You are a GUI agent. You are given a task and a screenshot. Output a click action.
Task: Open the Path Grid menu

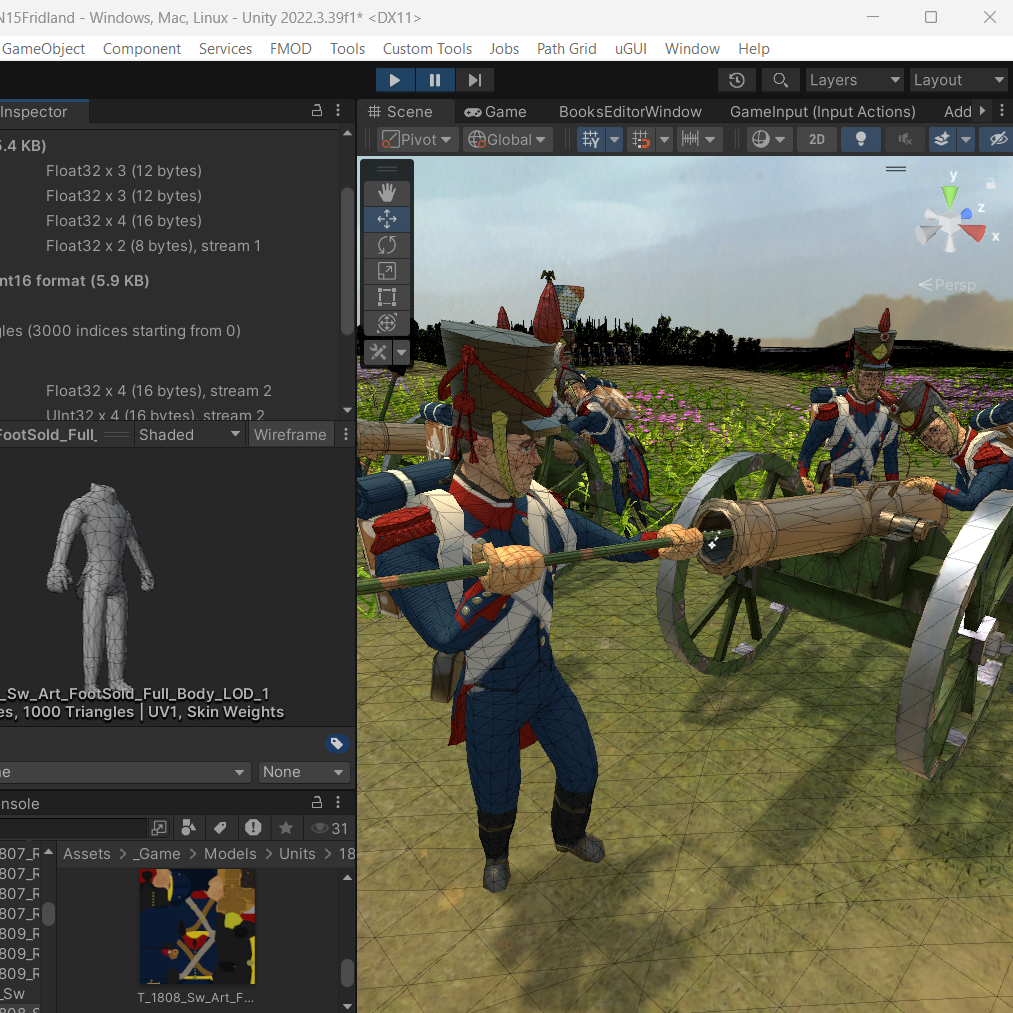coord(567,48)
